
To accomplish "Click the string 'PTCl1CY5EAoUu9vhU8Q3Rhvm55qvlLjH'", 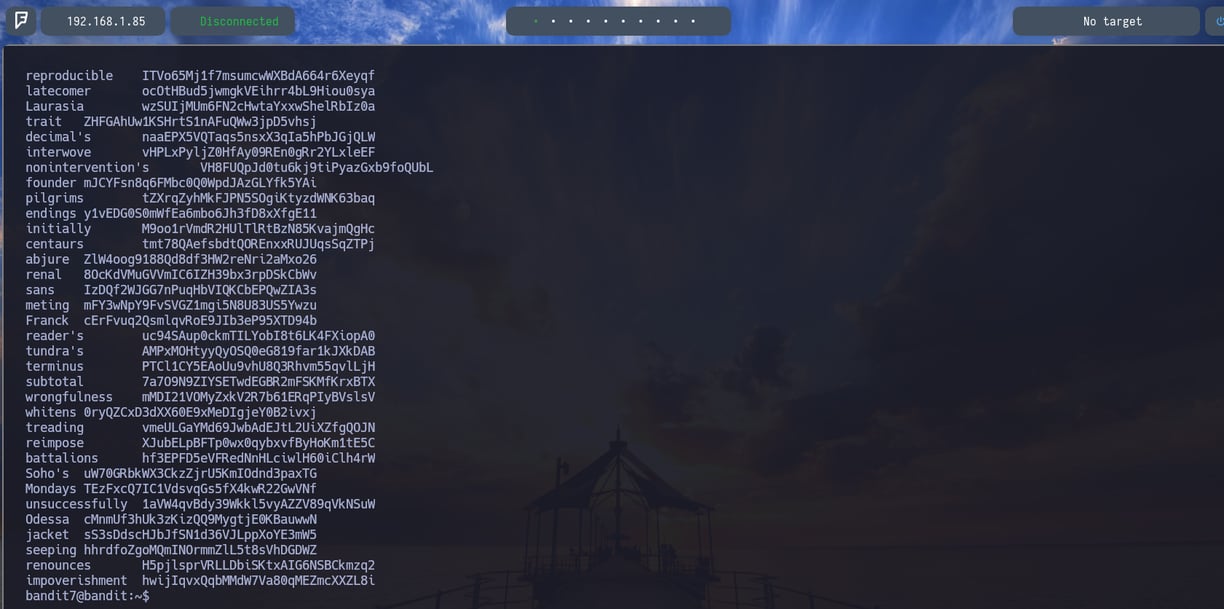I will [258, 367].
